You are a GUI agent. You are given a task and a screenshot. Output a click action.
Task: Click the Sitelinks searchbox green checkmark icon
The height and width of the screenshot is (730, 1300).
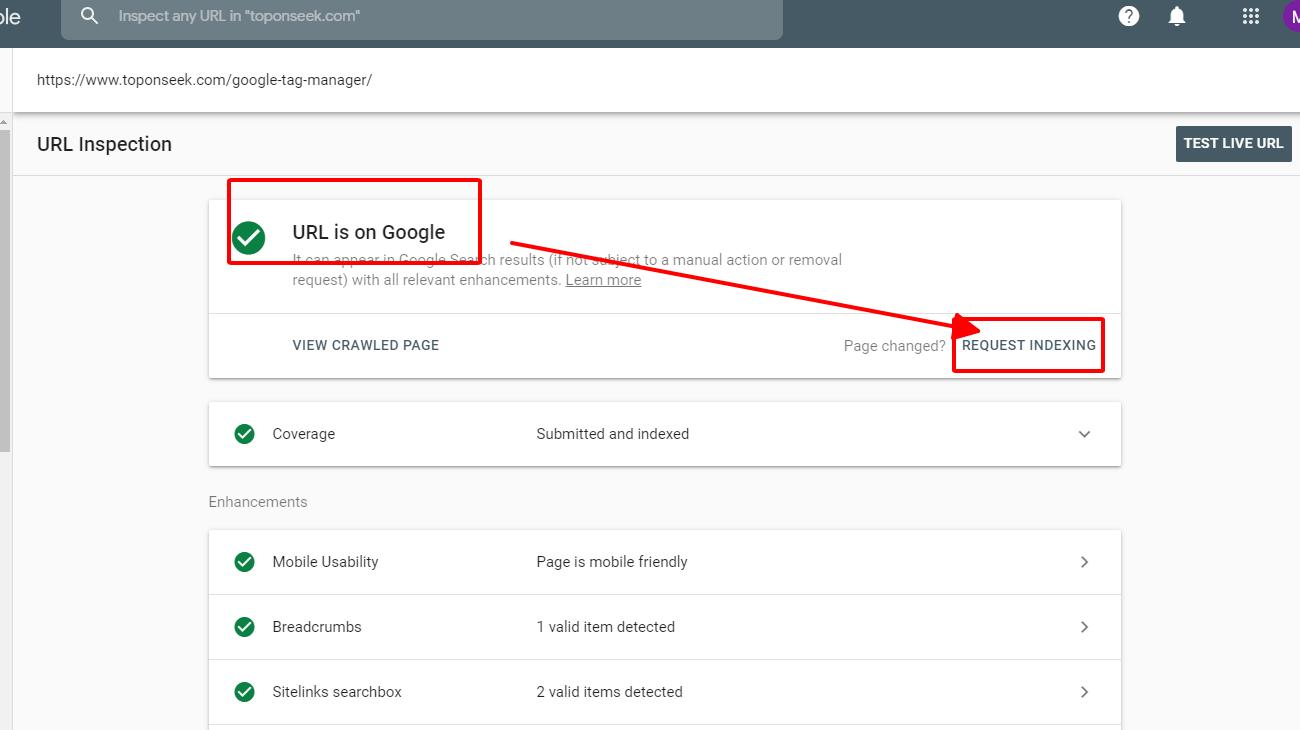pos(244,692)
